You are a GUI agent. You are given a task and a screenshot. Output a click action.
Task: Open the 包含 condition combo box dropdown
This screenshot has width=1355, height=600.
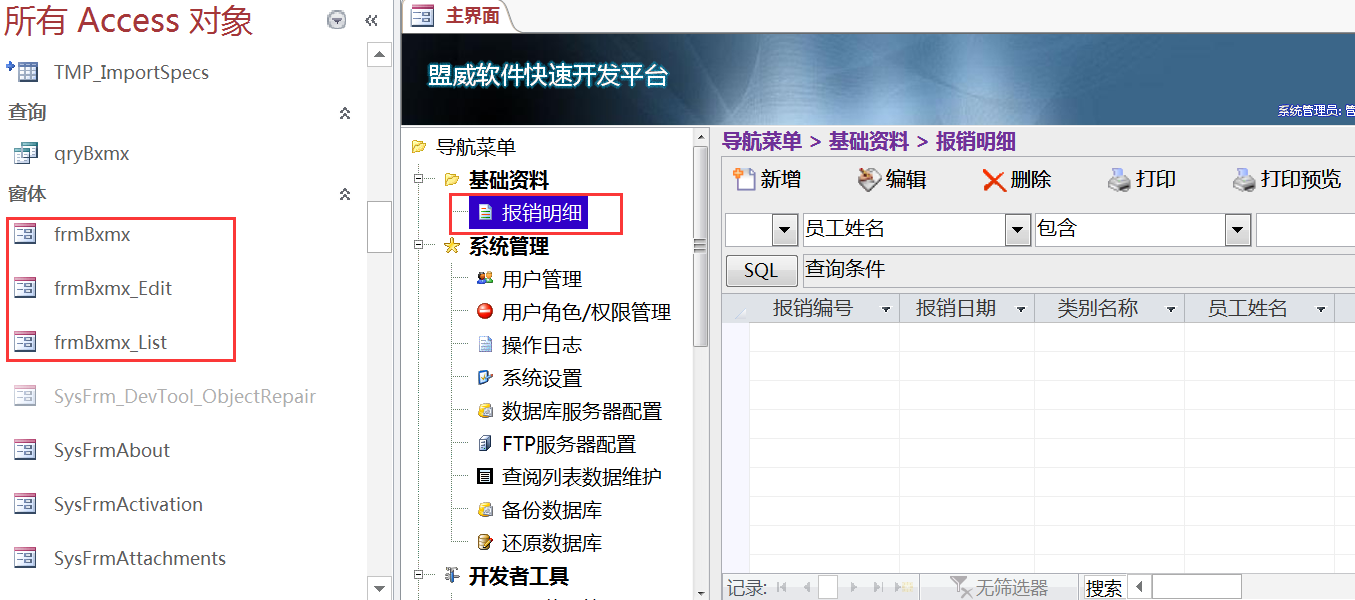pos(1238,230)
